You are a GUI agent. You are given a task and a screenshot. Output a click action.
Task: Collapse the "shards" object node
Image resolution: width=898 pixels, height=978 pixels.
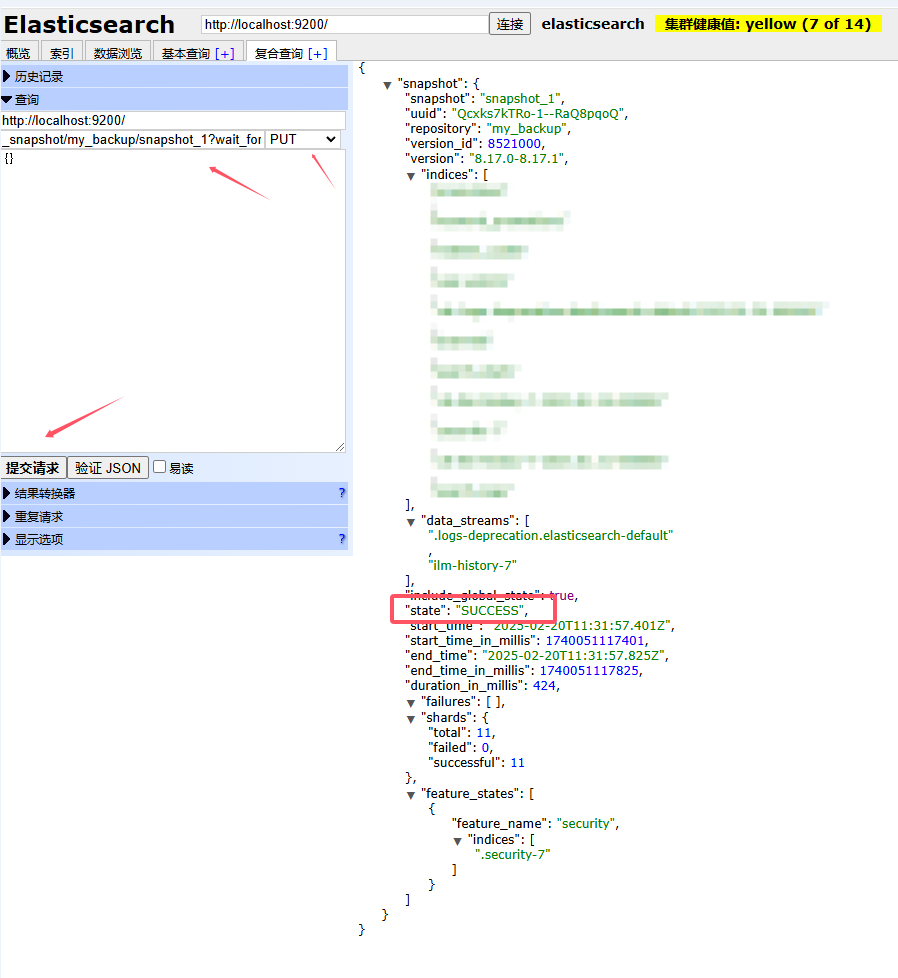coord(410,719)
